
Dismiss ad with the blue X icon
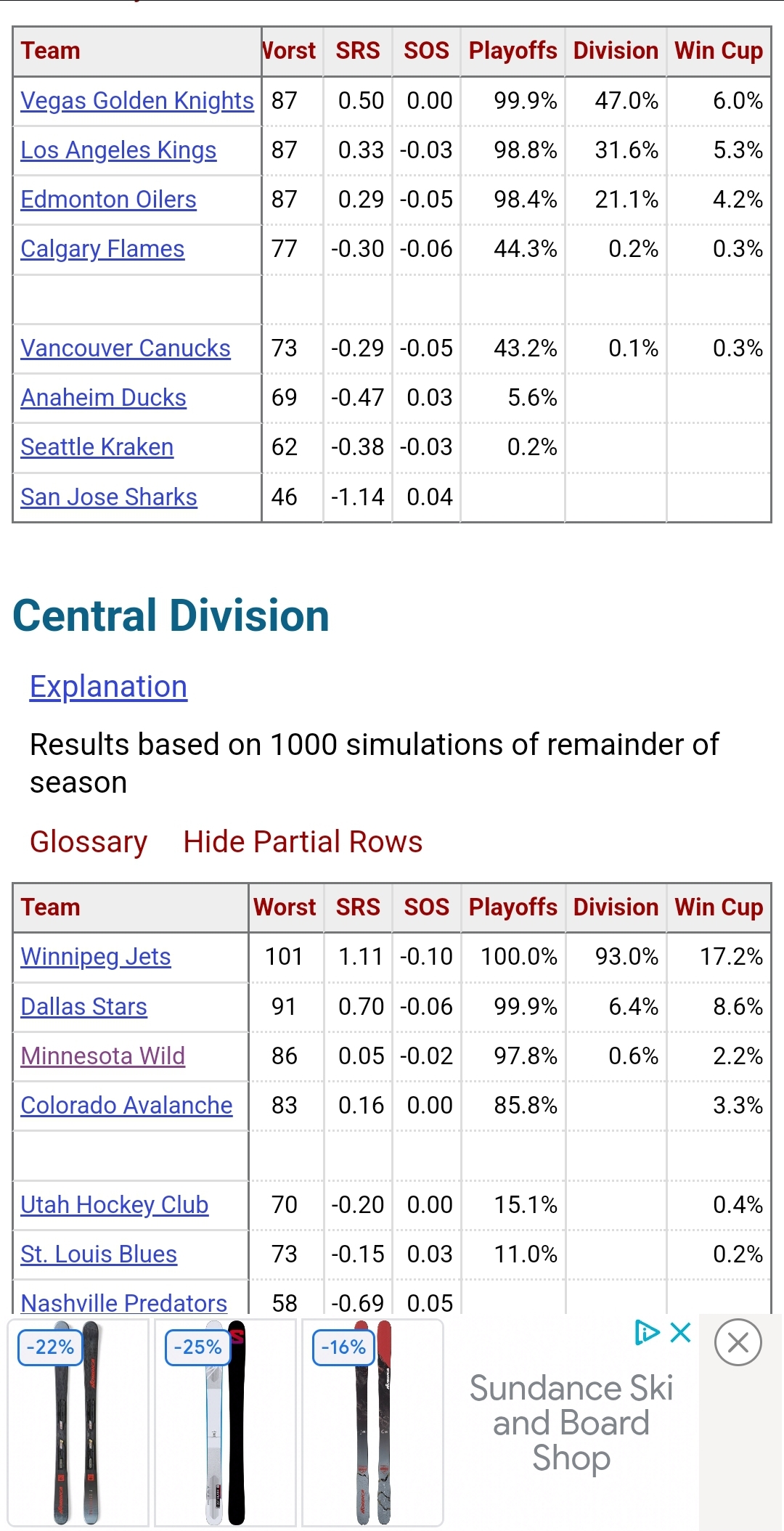tap(681, 1332)
